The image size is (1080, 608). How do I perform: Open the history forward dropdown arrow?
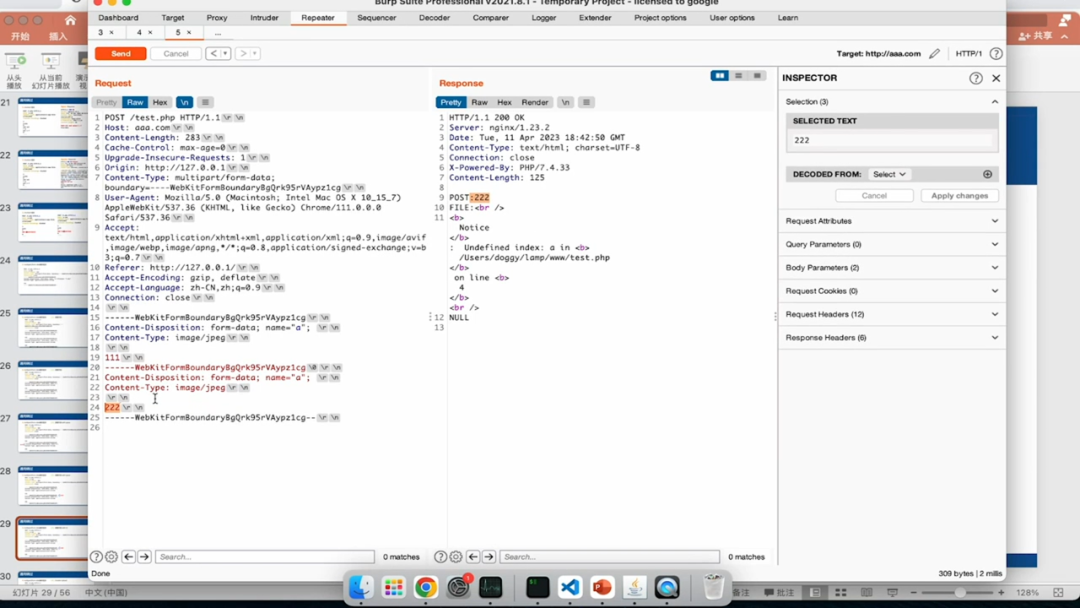point(255,54)
